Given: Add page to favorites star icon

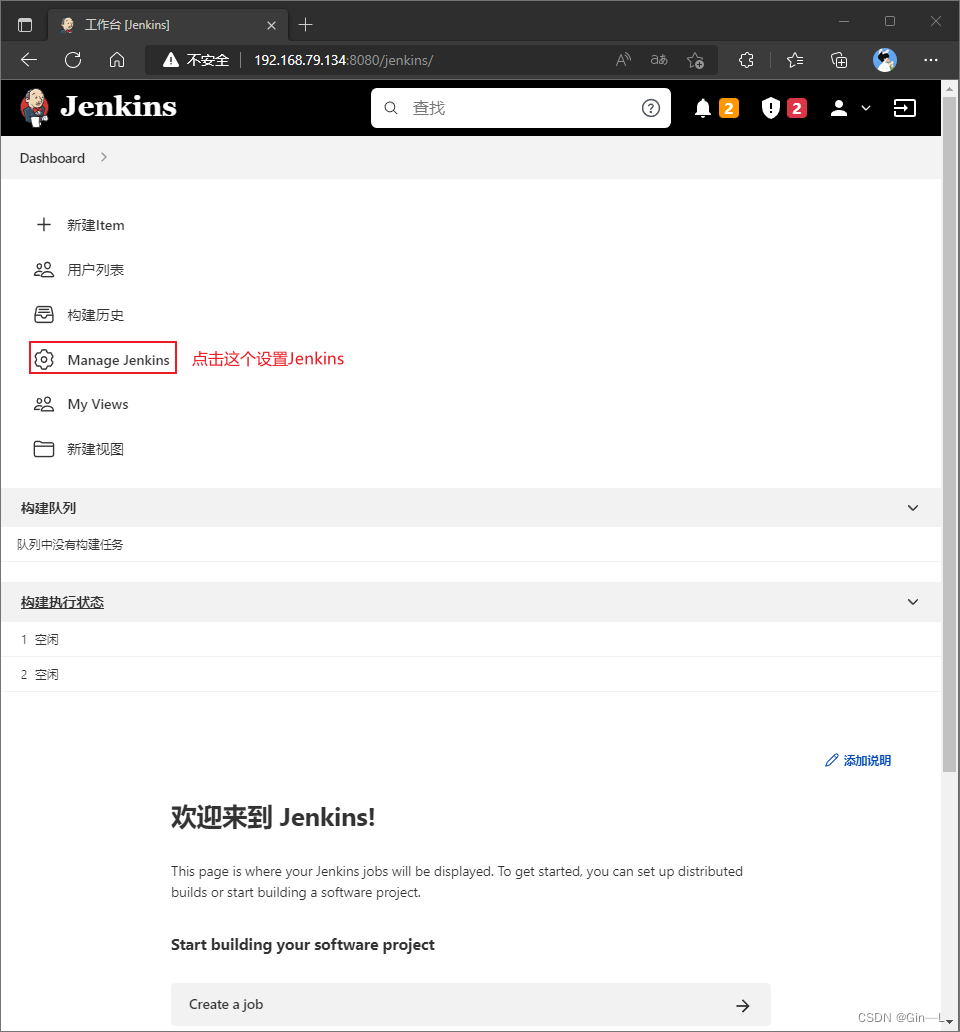Looking at the screenshot, I should pyautogui.click(x=695, y=60).
